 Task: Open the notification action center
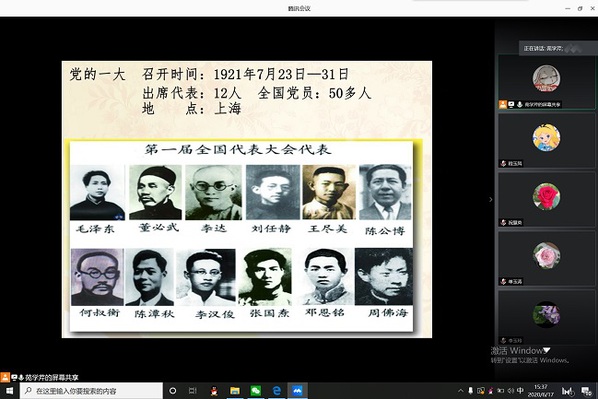pos(586,391)
